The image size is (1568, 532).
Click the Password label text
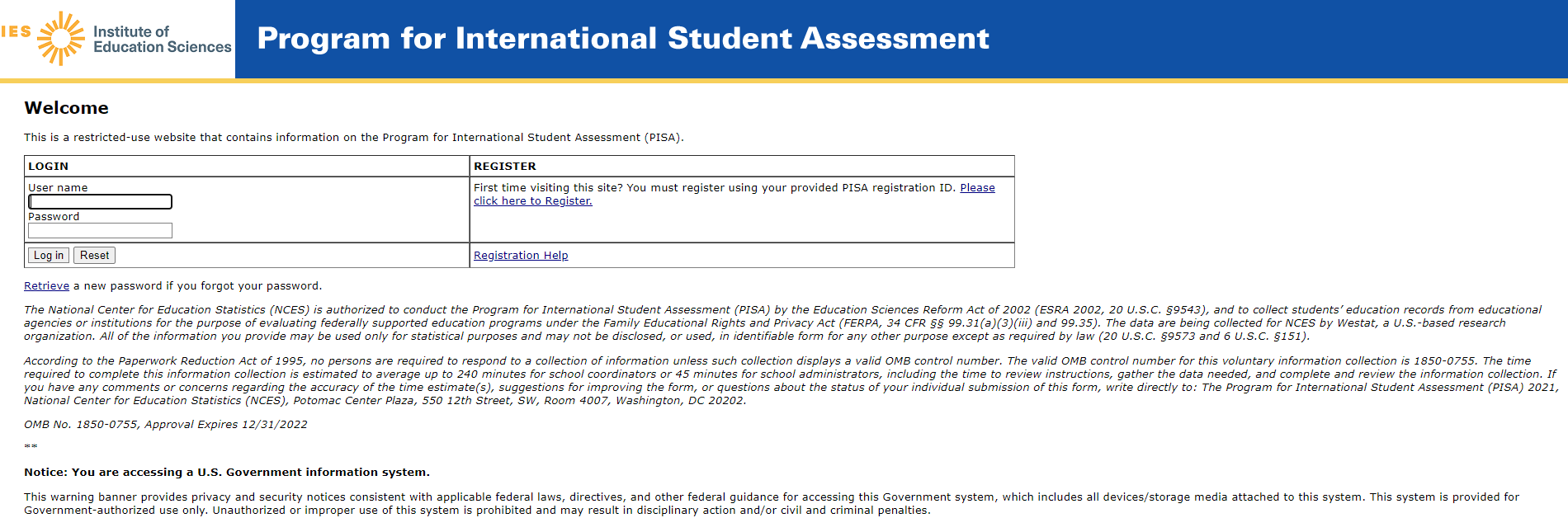click(x=54, y=217)
